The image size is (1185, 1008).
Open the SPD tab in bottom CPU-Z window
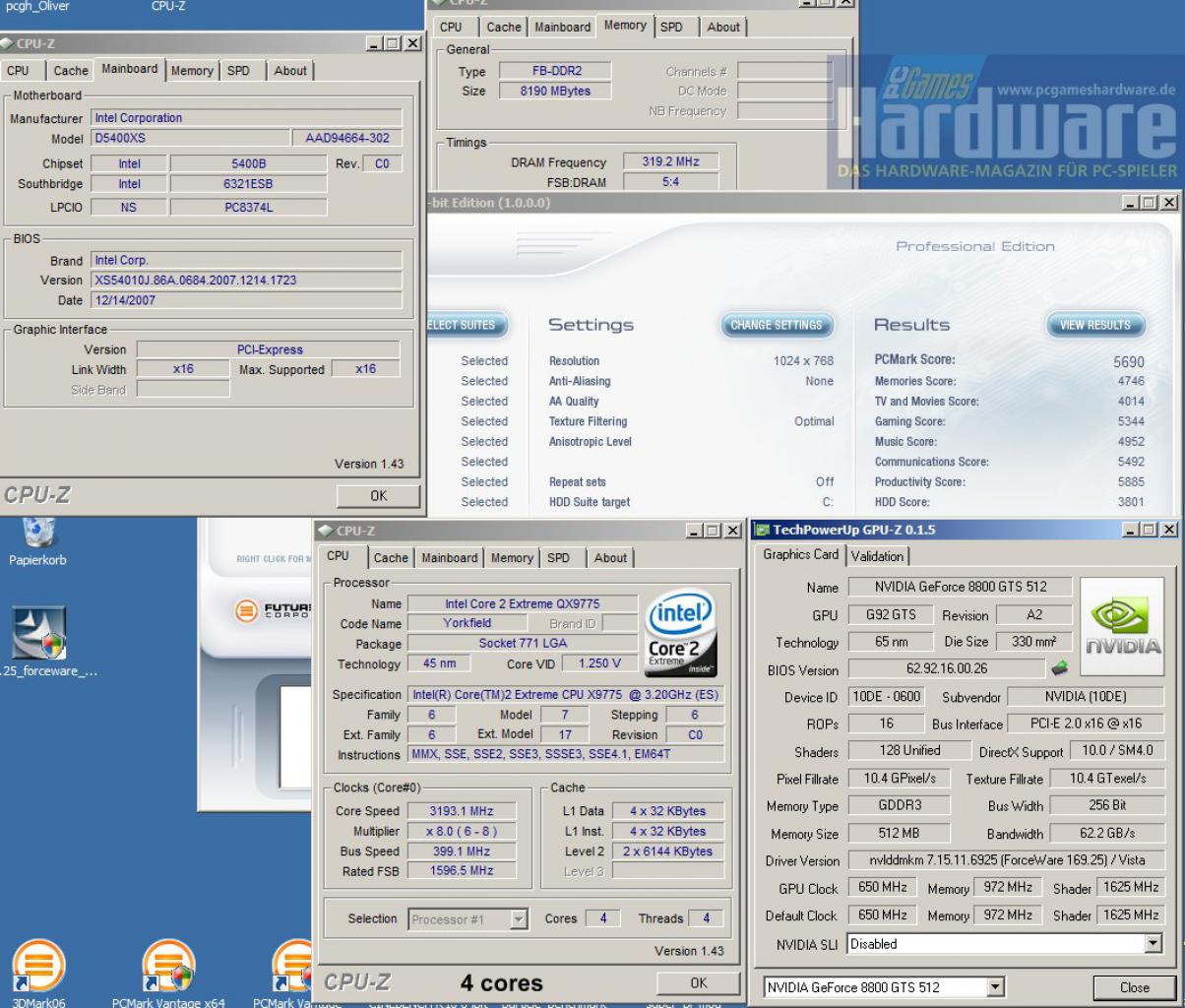click(x=559, y=558)
